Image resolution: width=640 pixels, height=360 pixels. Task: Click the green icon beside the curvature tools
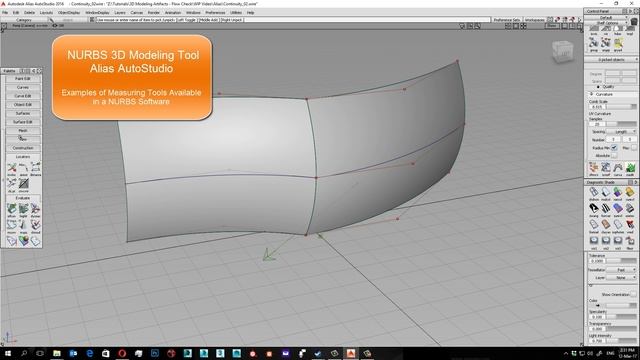pyautogui.click(x=630, y=169)
